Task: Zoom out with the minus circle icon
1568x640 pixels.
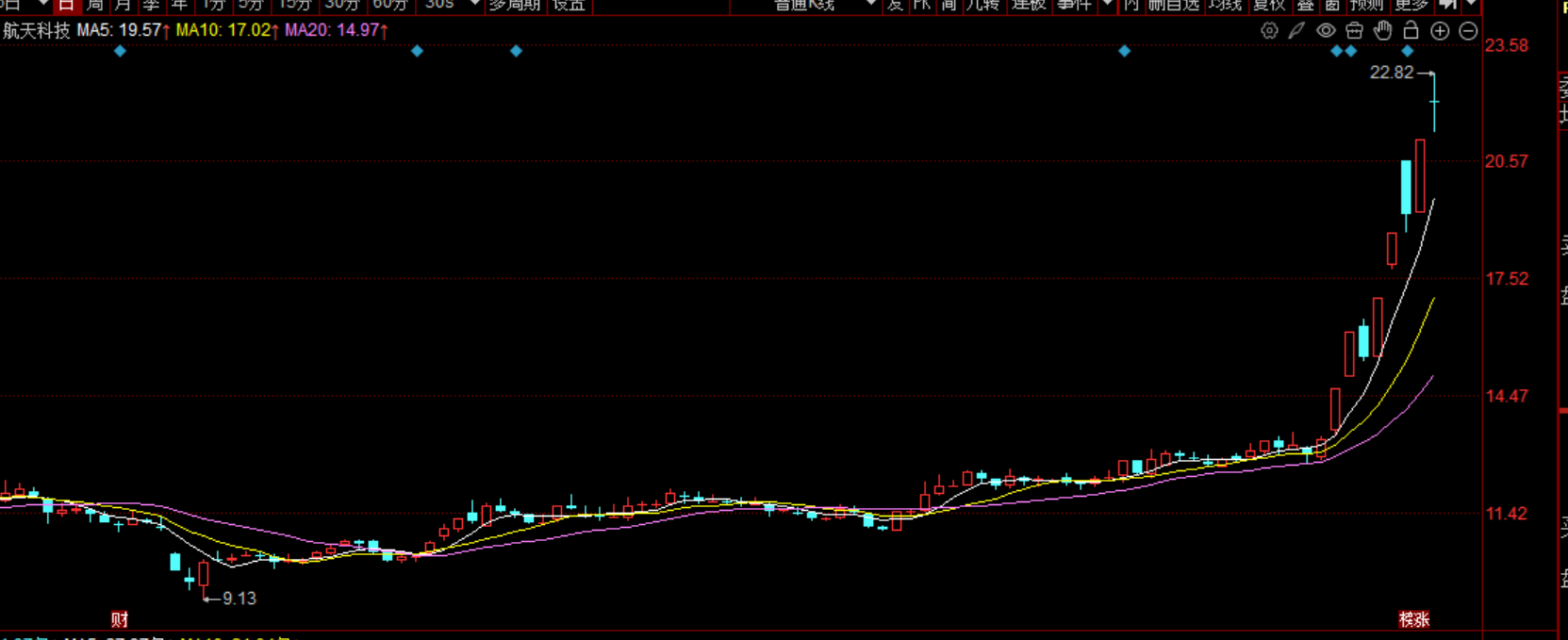Action: [1468, 31]
